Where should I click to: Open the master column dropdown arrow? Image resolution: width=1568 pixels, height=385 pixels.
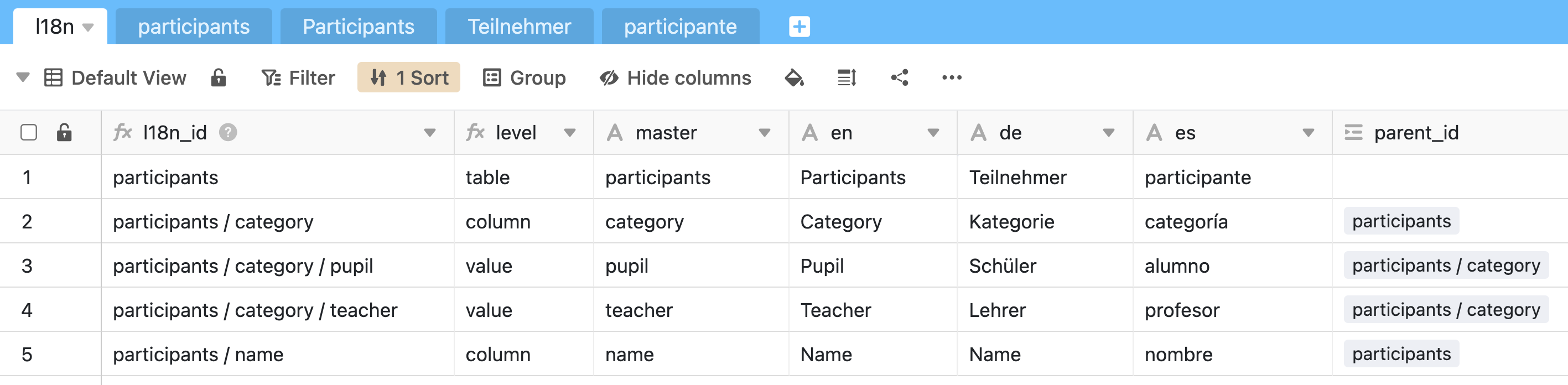pos(765,133)
